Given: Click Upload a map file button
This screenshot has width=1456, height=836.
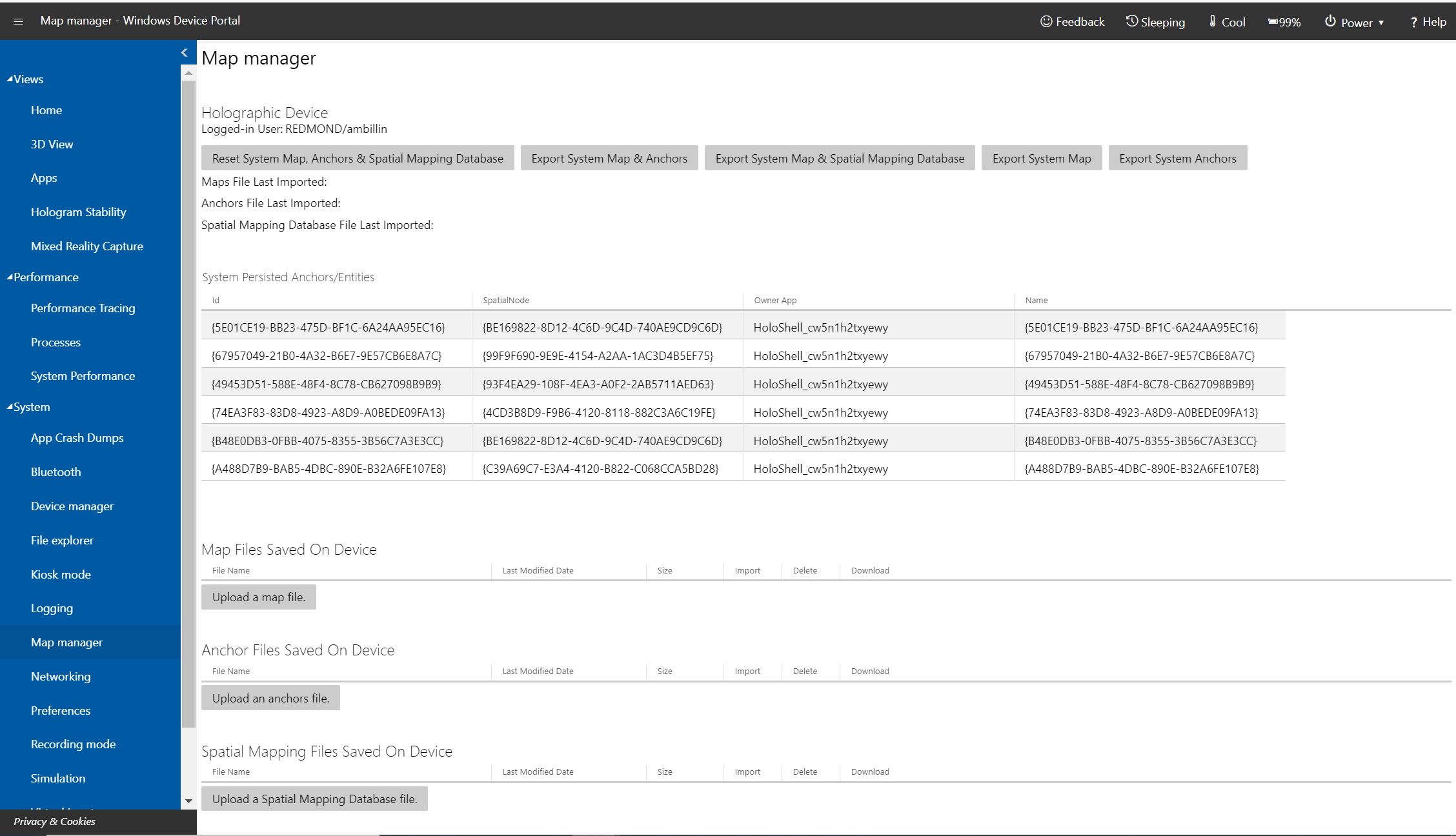Looking at the screenshot, I should point(257,597).
